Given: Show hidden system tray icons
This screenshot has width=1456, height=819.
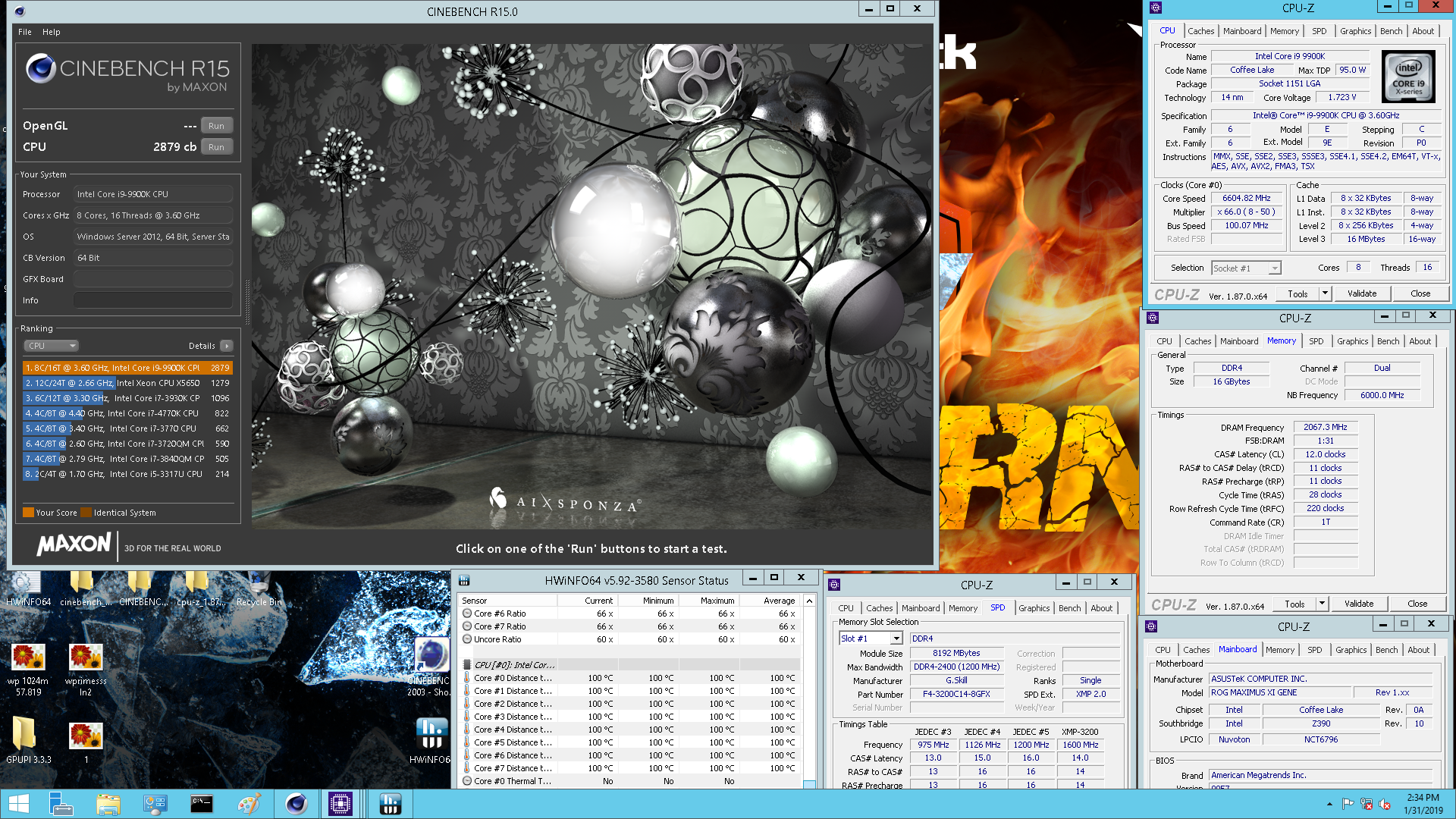Looking at the screenshot, I should pyautogui.click(x=1329, y=804).
